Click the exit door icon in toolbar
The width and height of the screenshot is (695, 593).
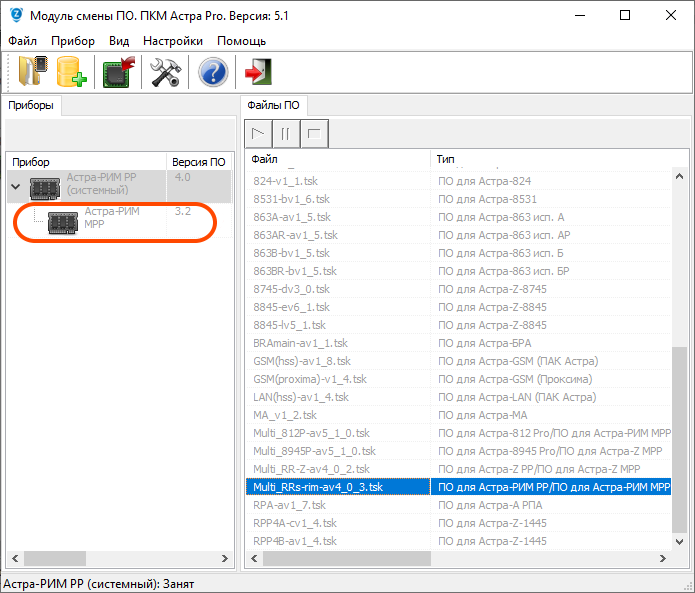point(258,73)
